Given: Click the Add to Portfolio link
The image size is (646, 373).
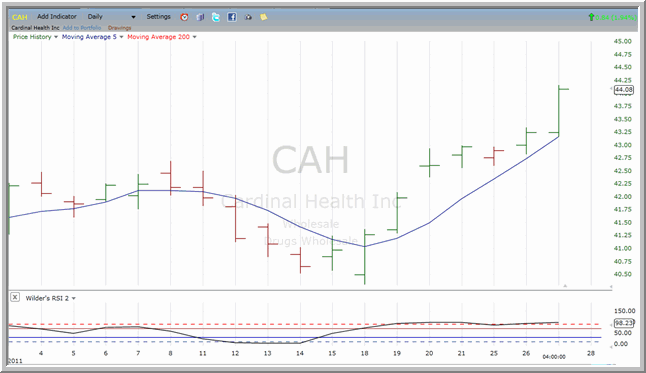Looking at the screenshot, I should (82, 28).
